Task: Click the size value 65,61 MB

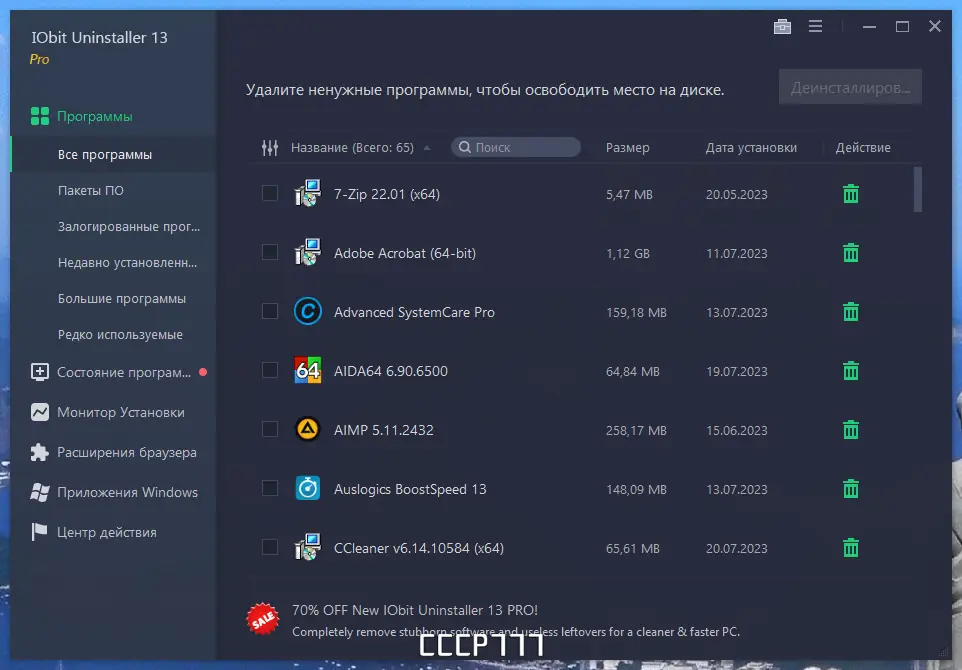Action: 633,549
